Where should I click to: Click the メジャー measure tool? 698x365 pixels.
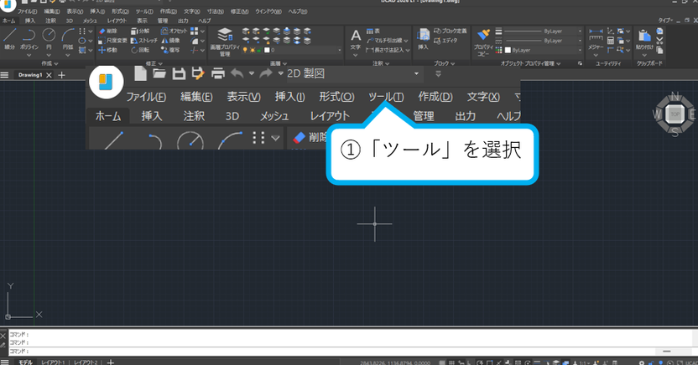596,39
